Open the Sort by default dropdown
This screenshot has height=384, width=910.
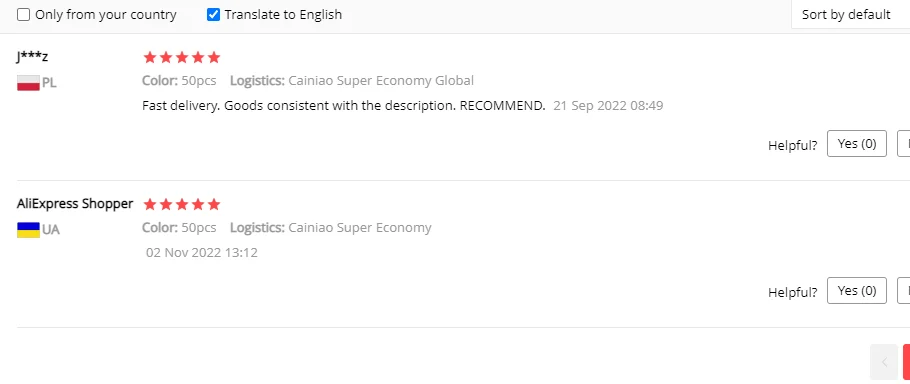point(850,15)
